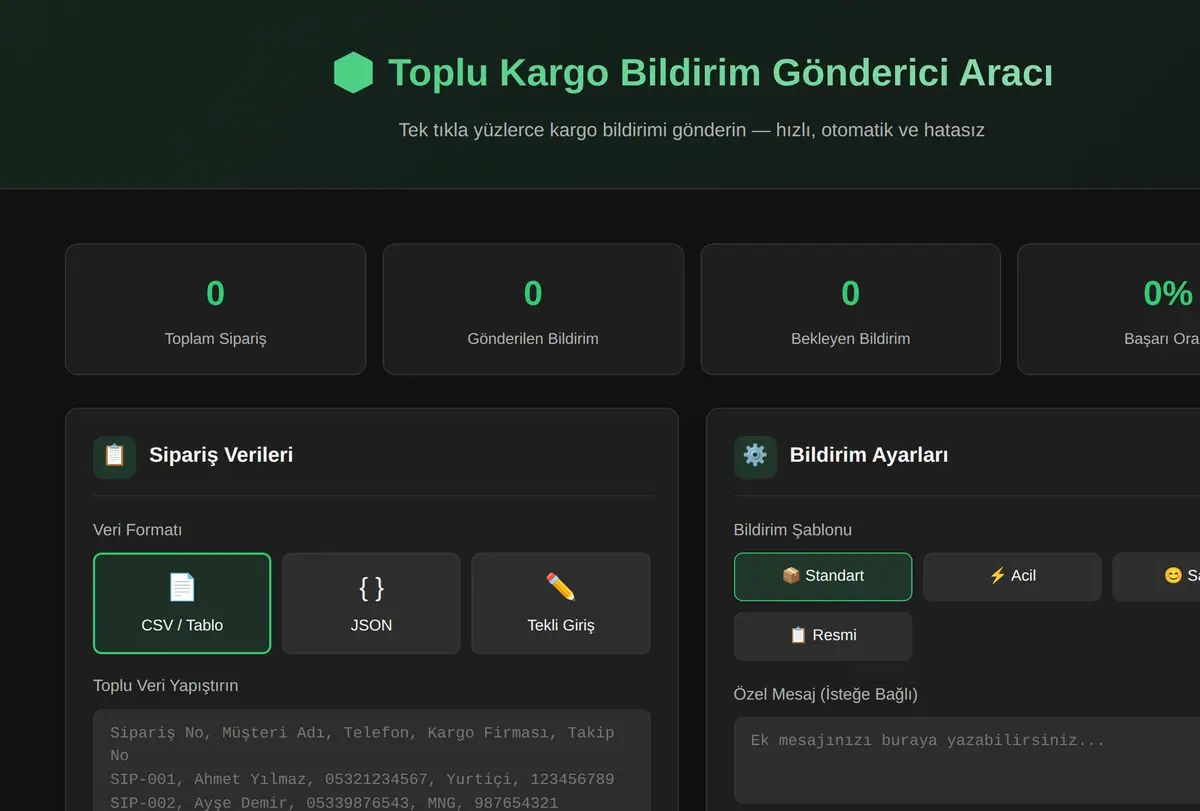1200x811 pixels.
Task: Click the Bildirim Ayarları heading
Action: (x=869, y=455)
